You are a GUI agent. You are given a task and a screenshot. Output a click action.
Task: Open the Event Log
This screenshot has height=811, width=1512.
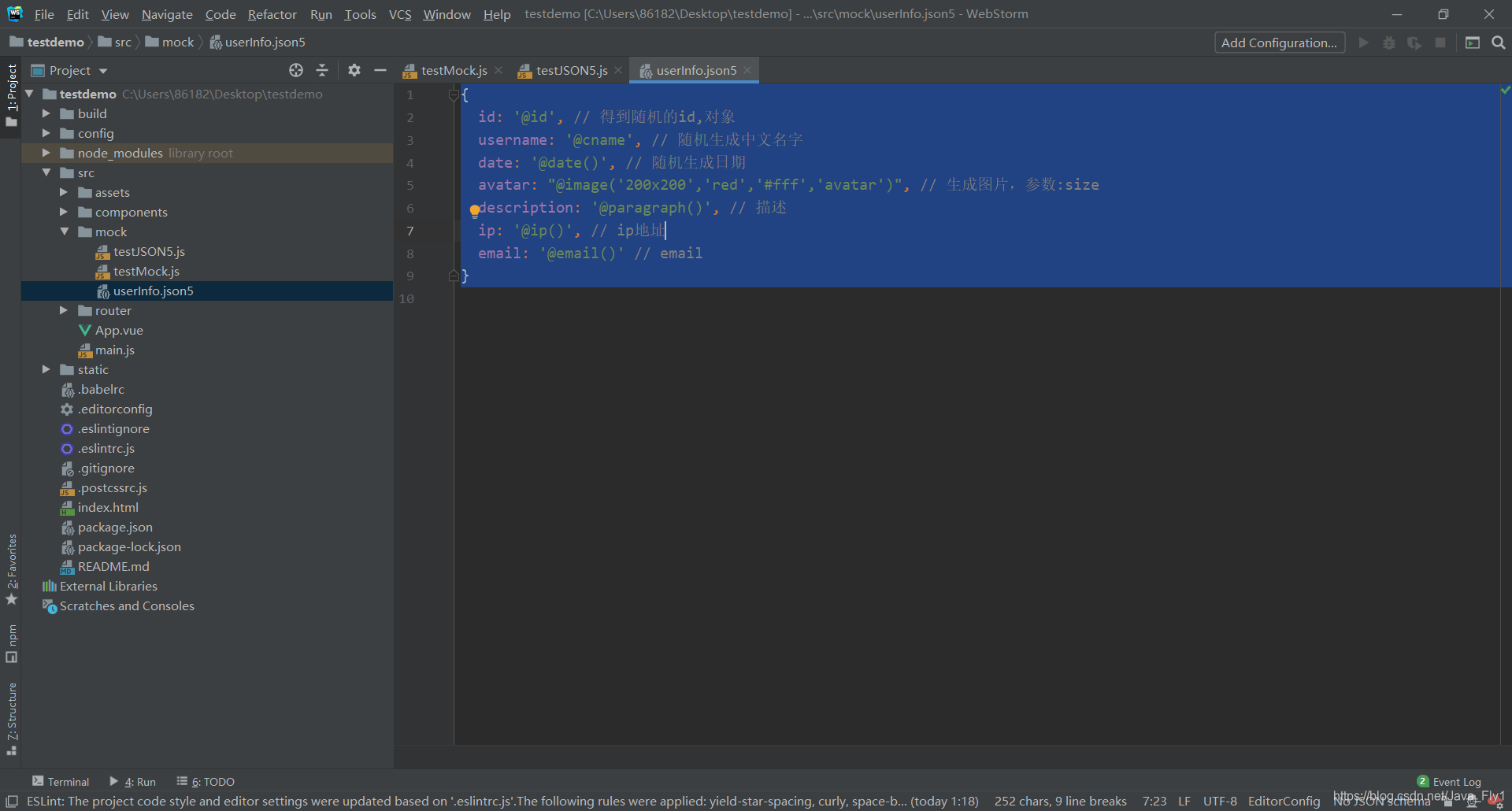tap(1449, 781)
